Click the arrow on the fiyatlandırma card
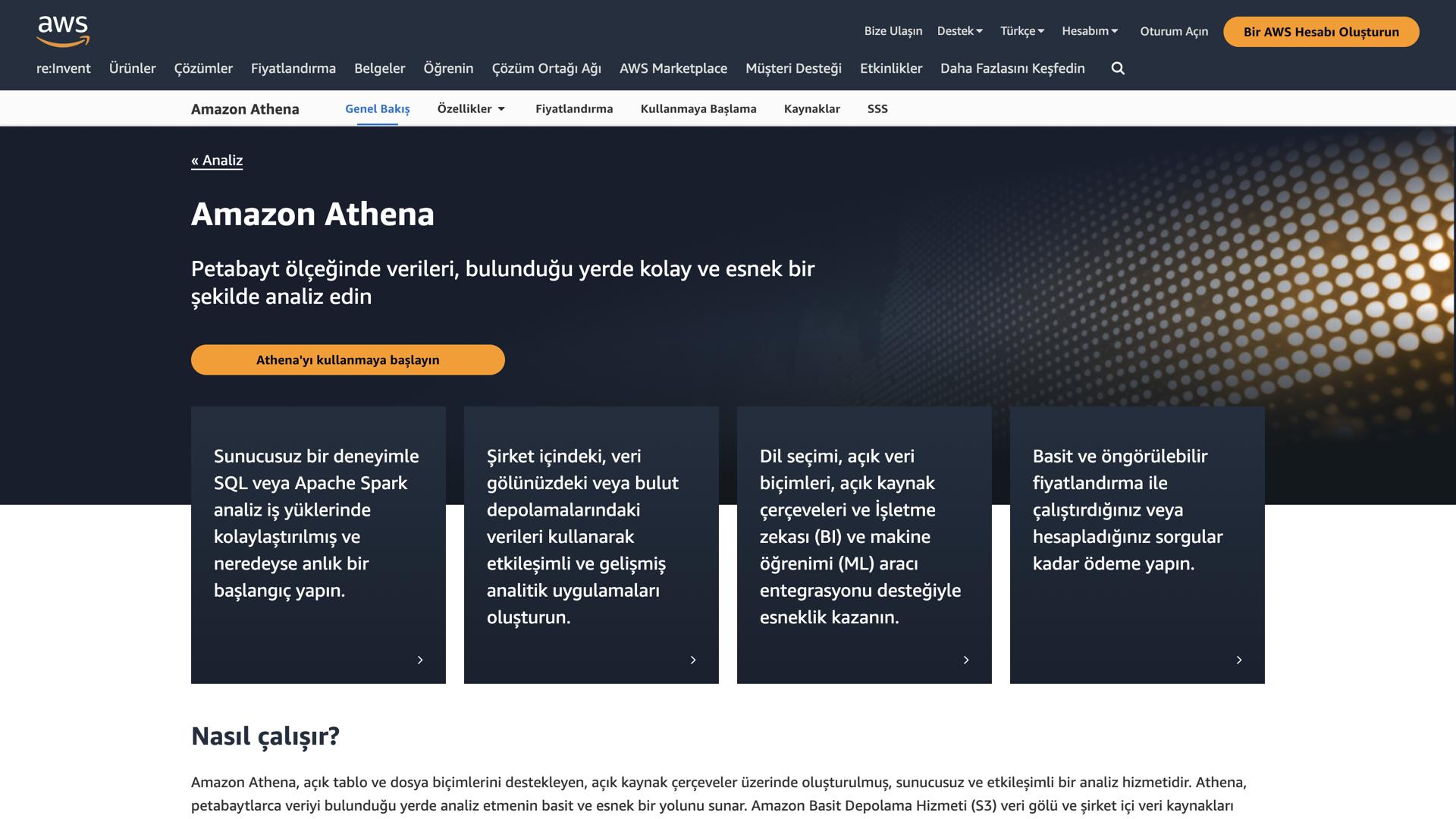This screenshot has height=819, width=1456. (1239, 660)
